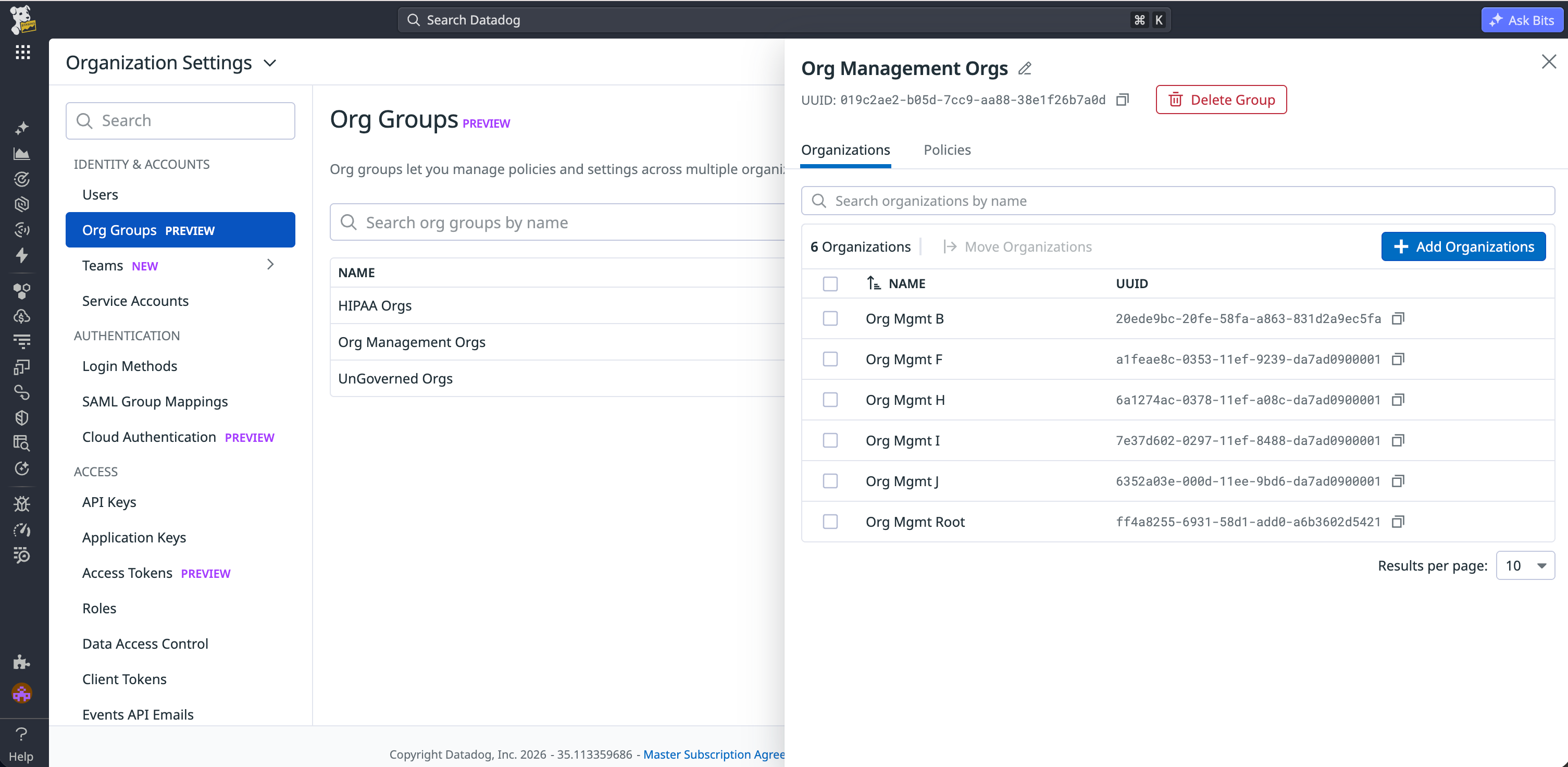Focus the Search Datadog bar
Viewport: 1568px width, 767px height.
coord(784,20)
